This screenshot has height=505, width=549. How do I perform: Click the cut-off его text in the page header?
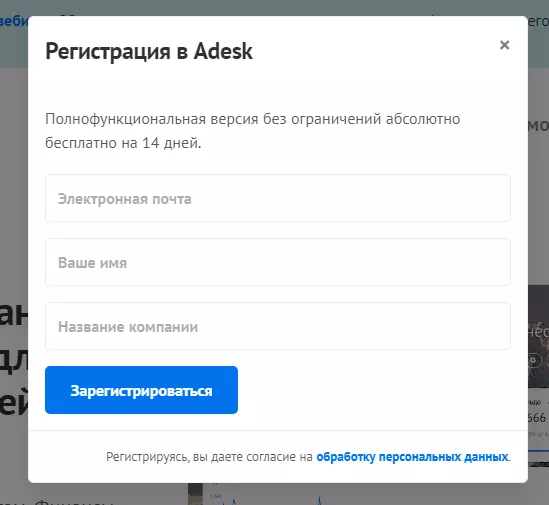pyautogui.click(x=538, y=21)
